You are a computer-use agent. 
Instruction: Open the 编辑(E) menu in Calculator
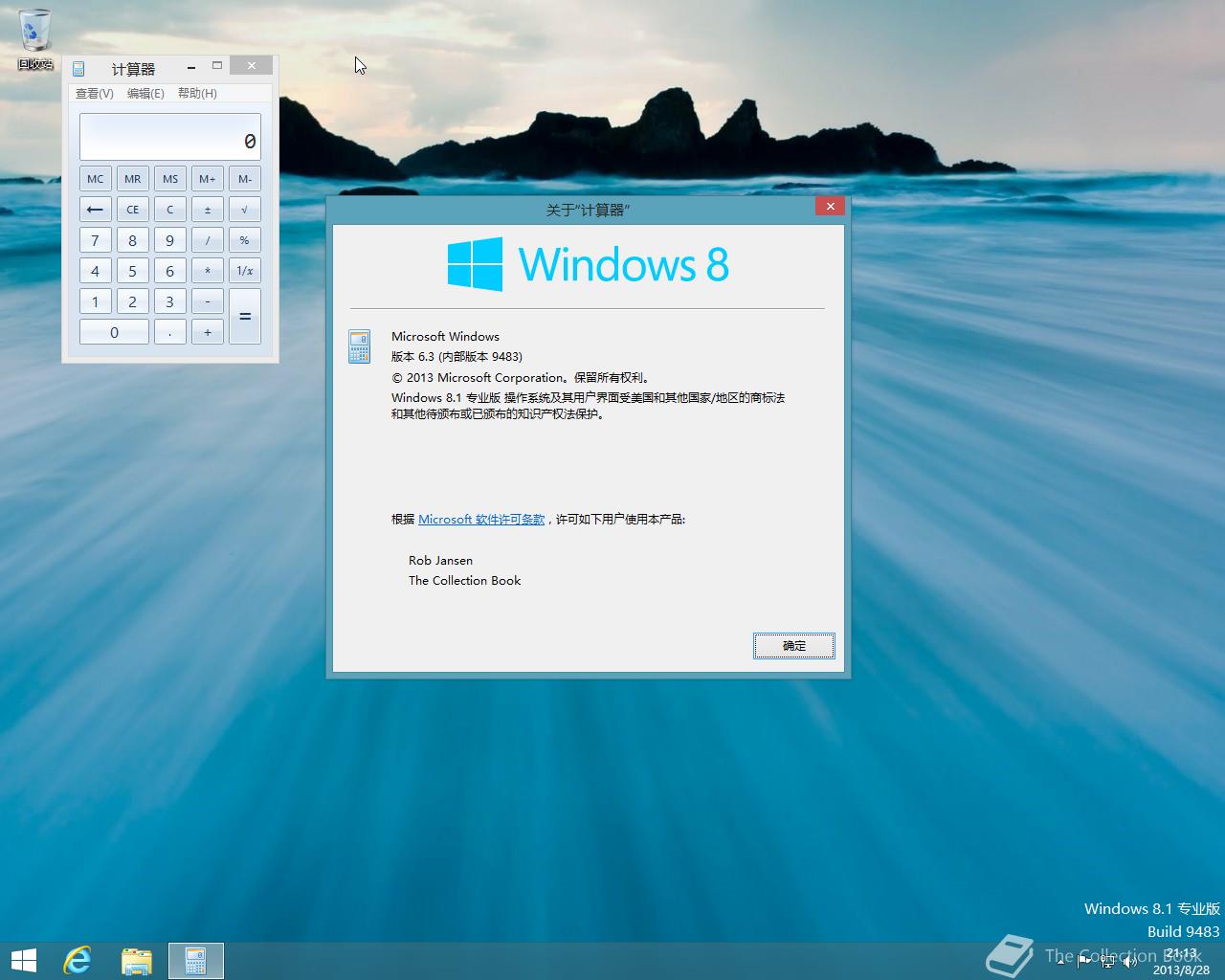145,94
